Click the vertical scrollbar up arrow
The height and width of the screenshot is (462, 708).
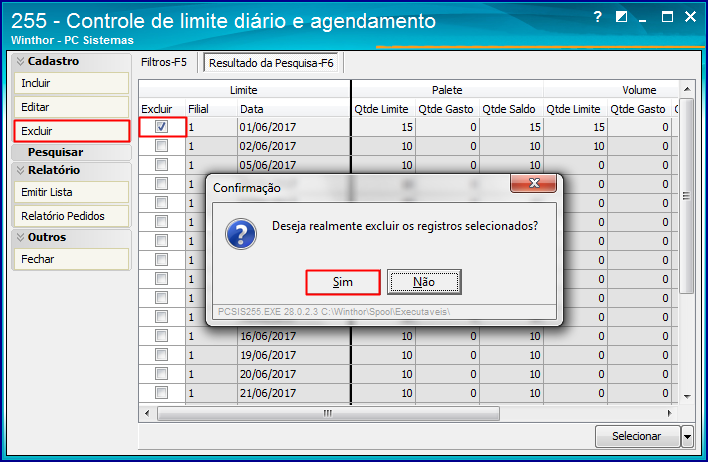click(x=687, y=89)
